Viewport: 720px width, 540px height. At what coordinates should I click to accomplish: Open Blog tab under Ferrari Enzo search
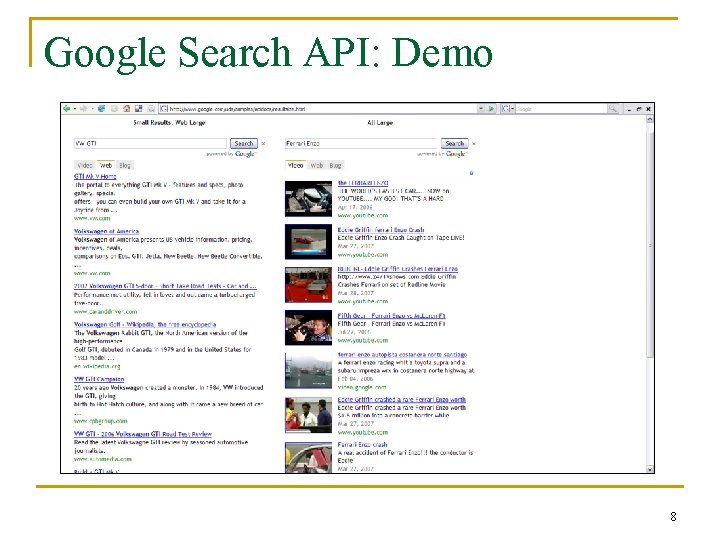pos(335,165)
